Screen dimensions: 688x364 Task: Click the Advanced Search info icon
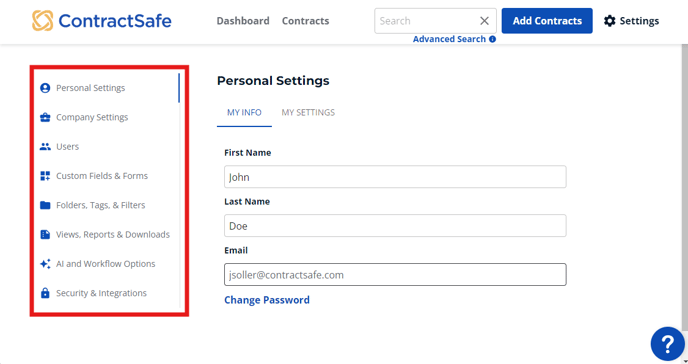[492, 39]
